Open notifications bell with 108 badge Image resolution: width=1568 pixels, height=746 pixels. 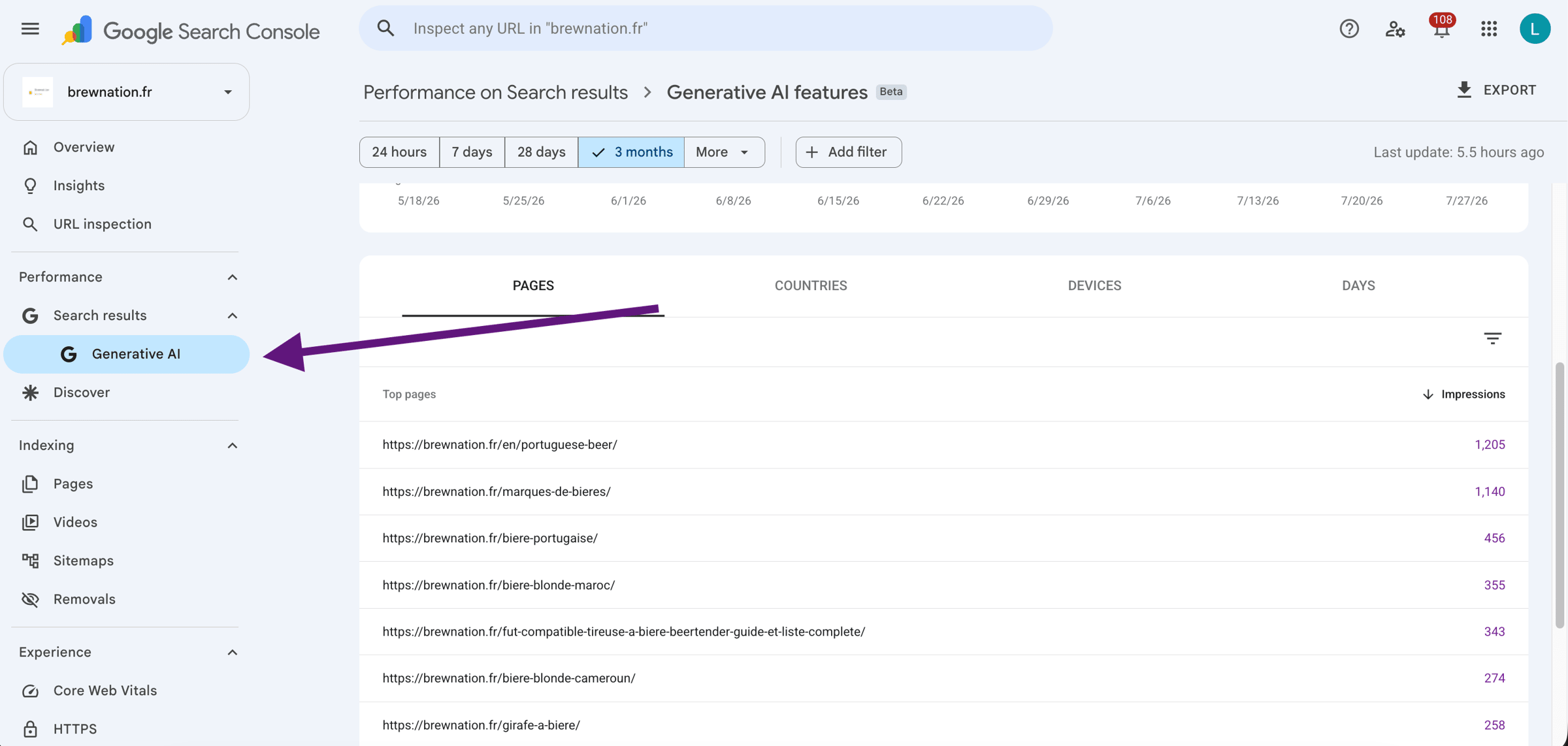(1442, 27)
